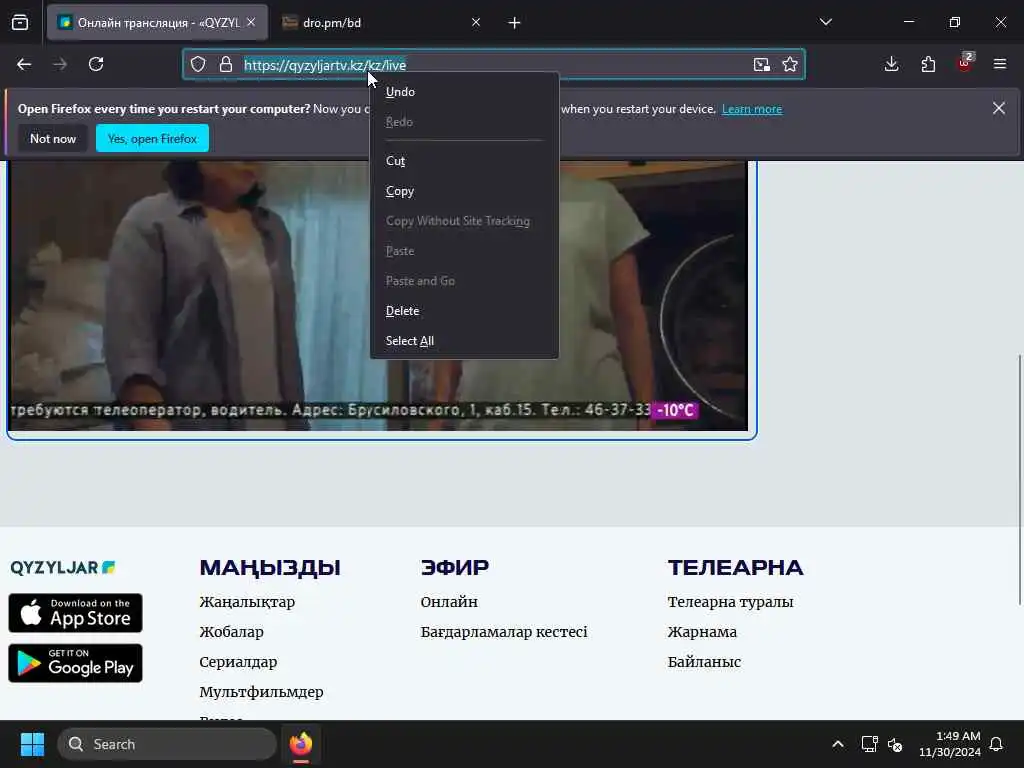Open Get it on Google Play badge
The width and height of the screenshot is (1024, 768).
click(x=76, y=663)
